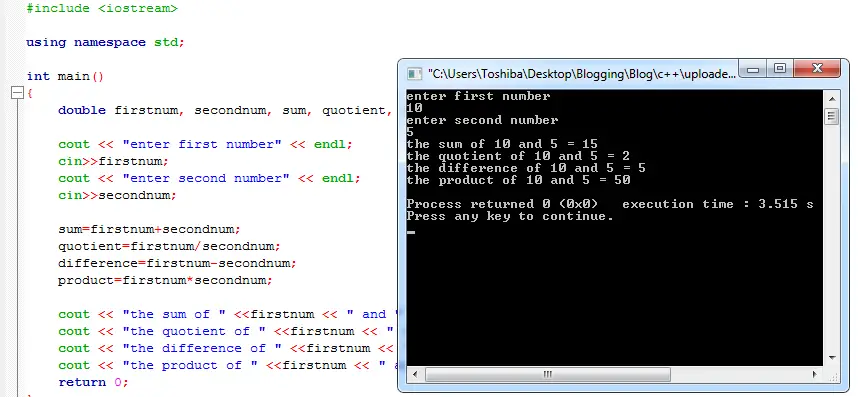858x397 pixels.
Task: Click the 'cin>>secondnum;' line
Action: [118, 195]
